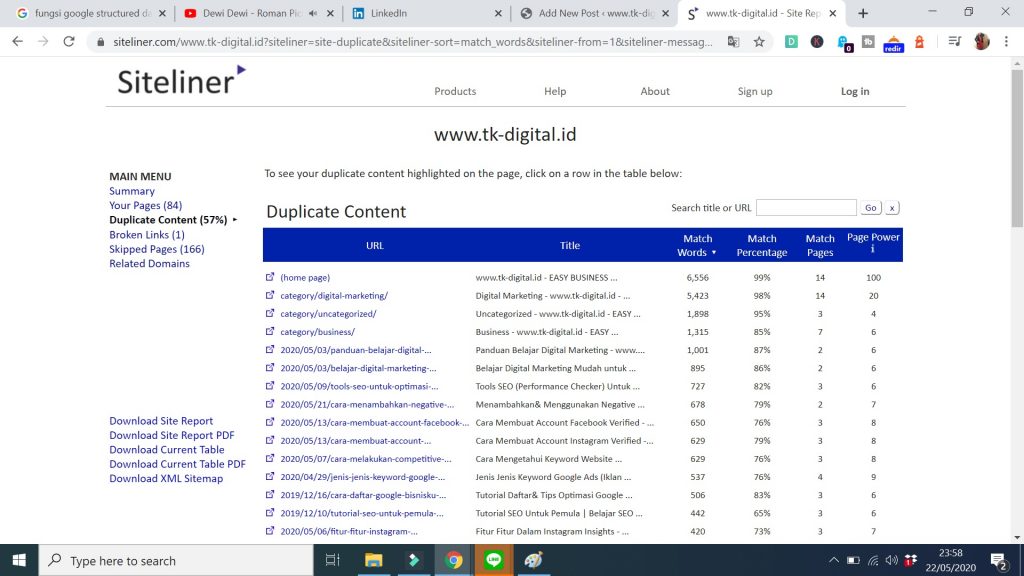Open the Chrome three-dot menu
This screenshot has width=1024, height=576.
pyautogui.click(x=1008, y=42)
